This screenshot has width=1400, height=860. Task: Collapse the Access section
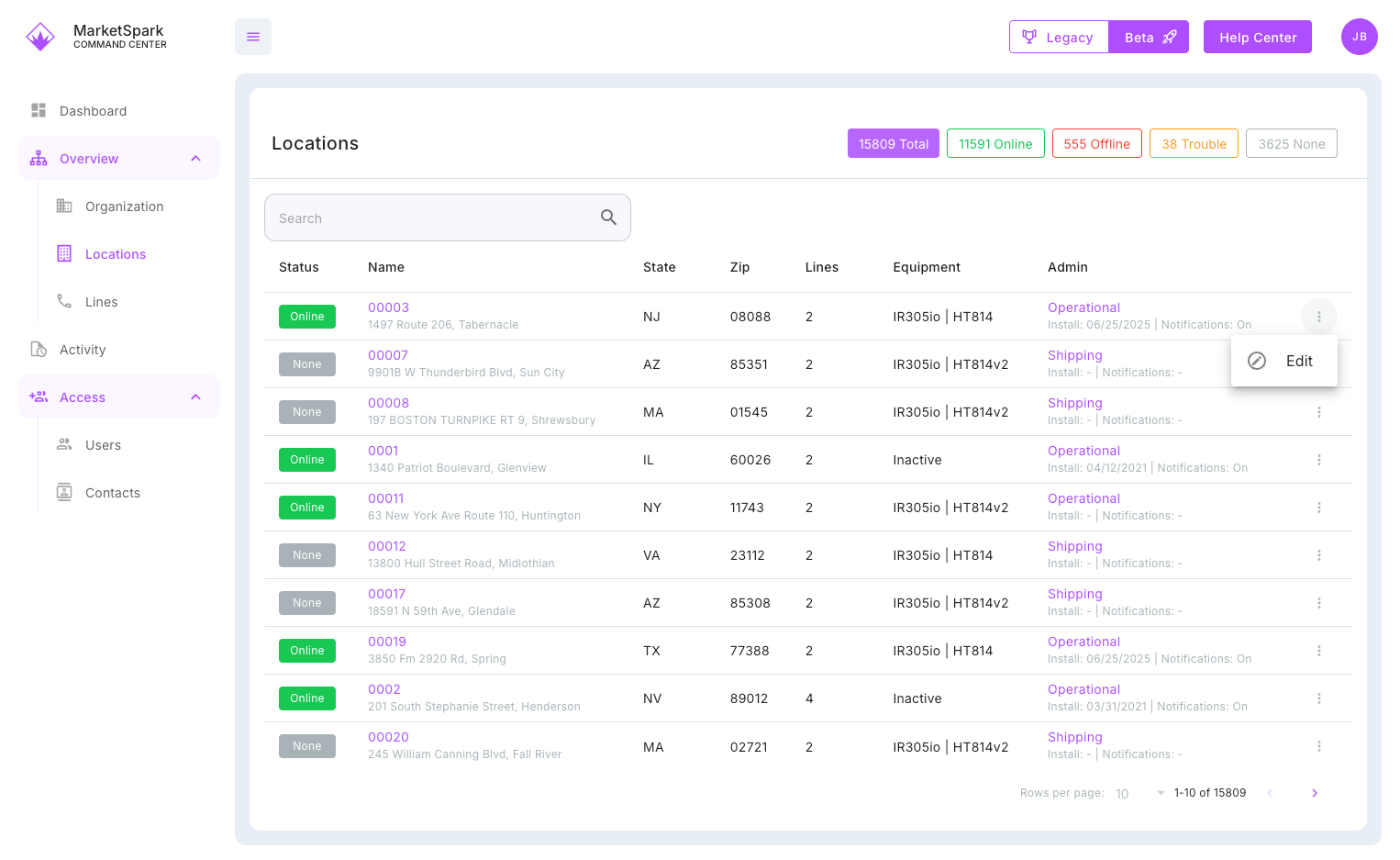(x=195, y=396)
